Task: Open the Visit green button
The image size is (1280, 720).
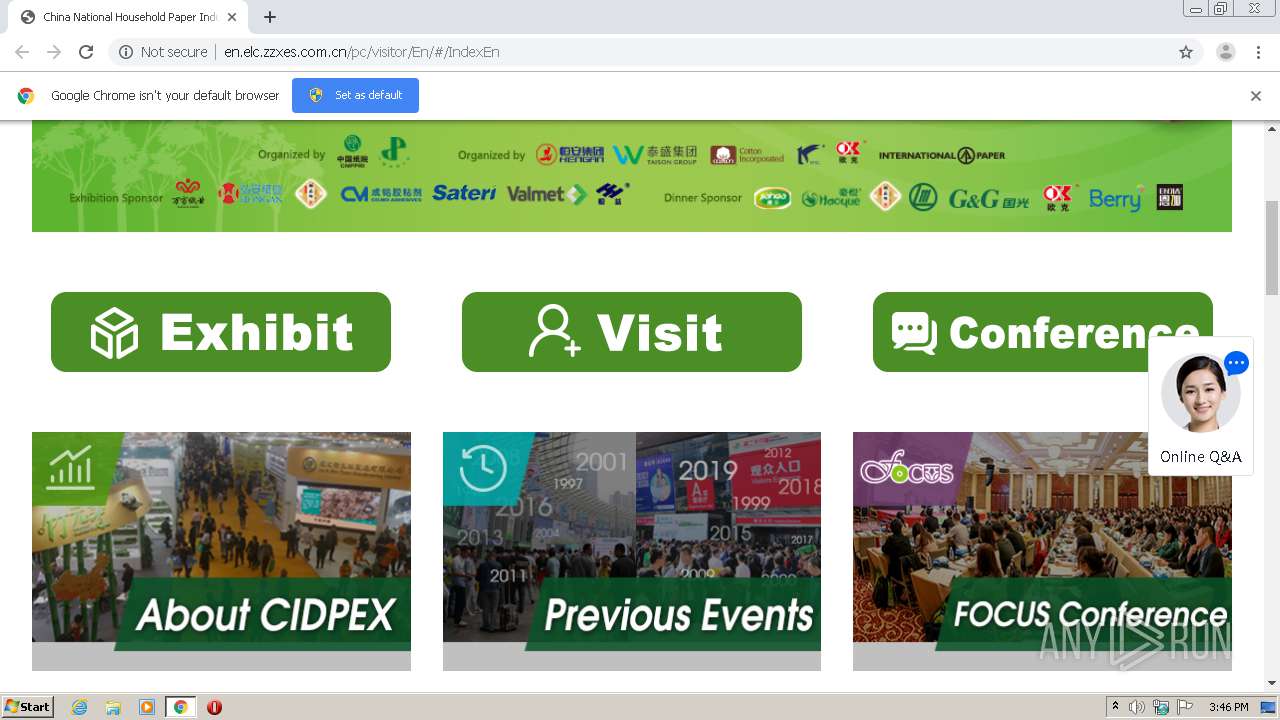Action: click(x=632, y=332)
